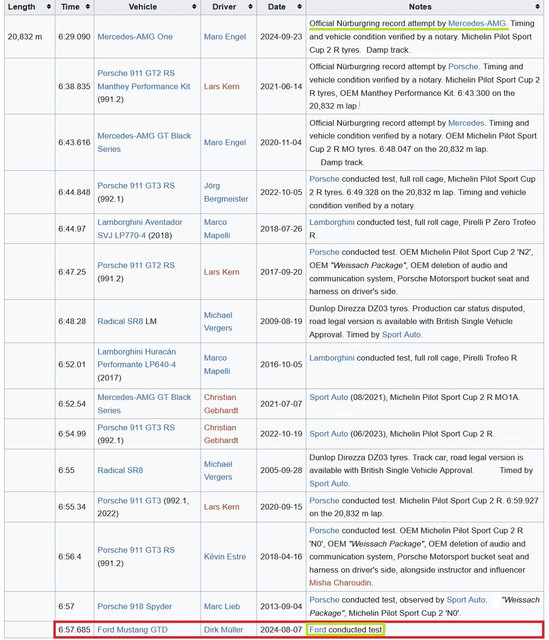Click the 2024-09-23 date cell

click(x=281, y=37)
